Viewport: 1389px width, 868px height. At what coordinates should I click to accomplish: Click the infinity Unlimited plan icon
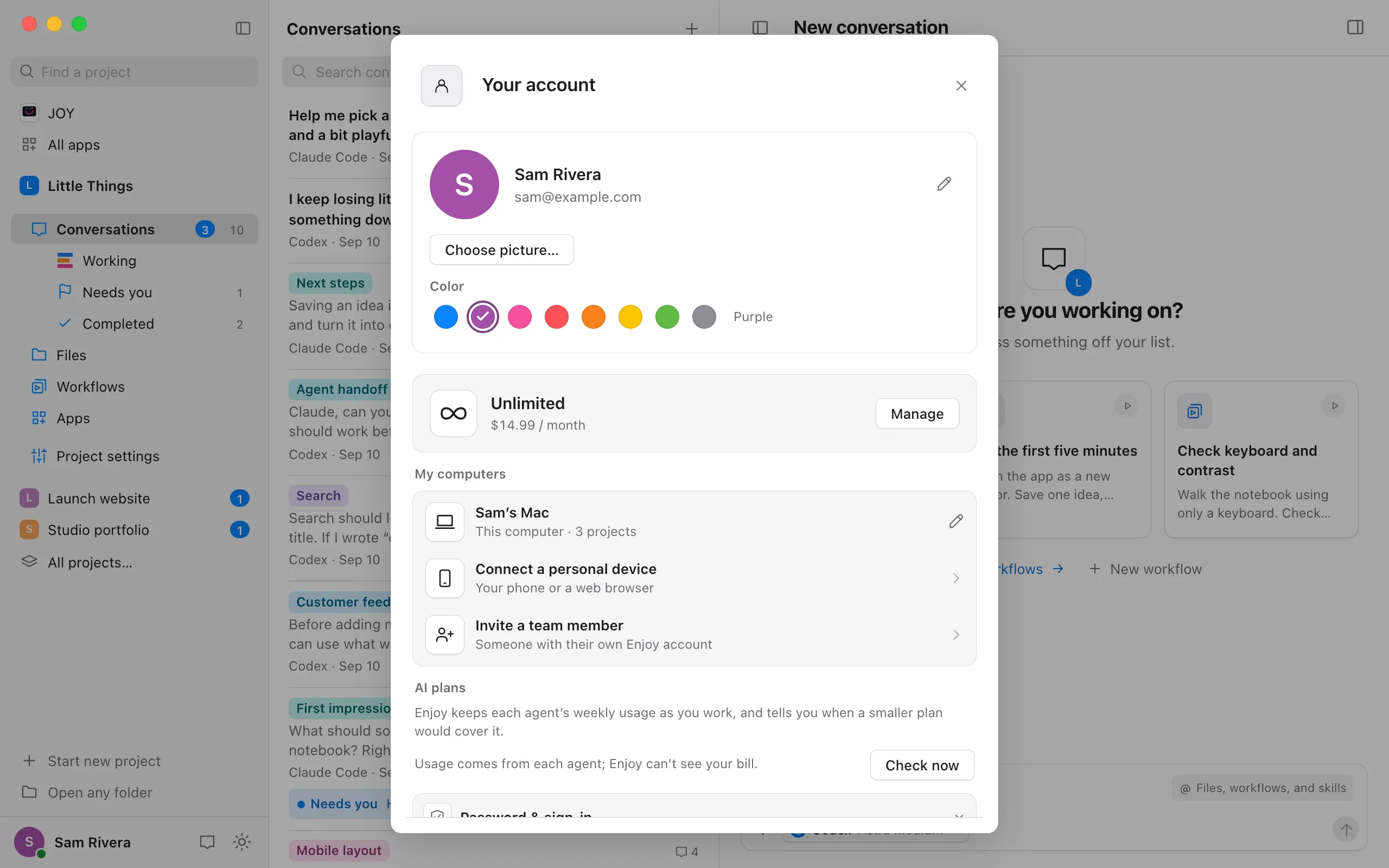[x=454, y=413]
